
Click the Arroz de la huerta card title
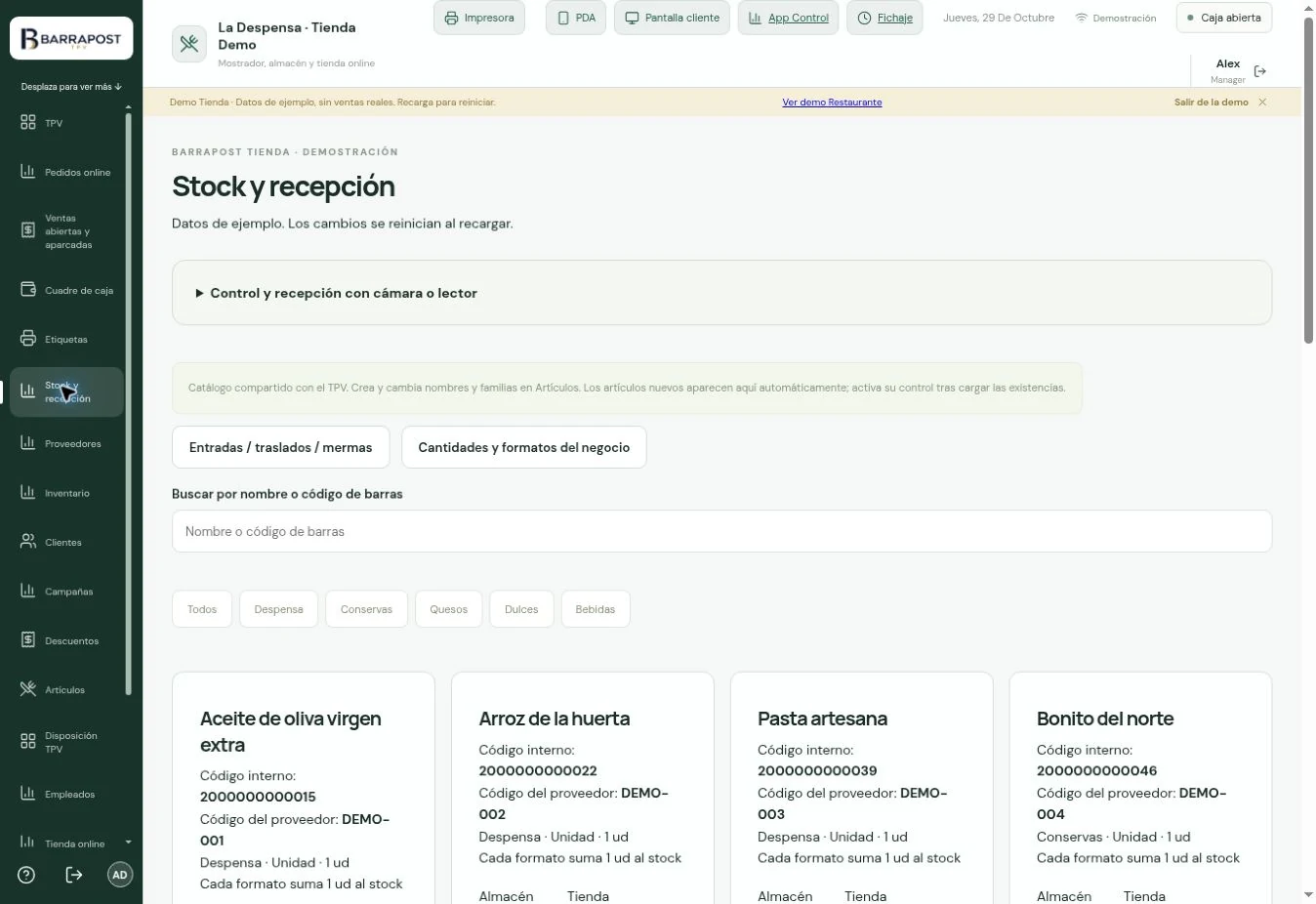point(554,719)
